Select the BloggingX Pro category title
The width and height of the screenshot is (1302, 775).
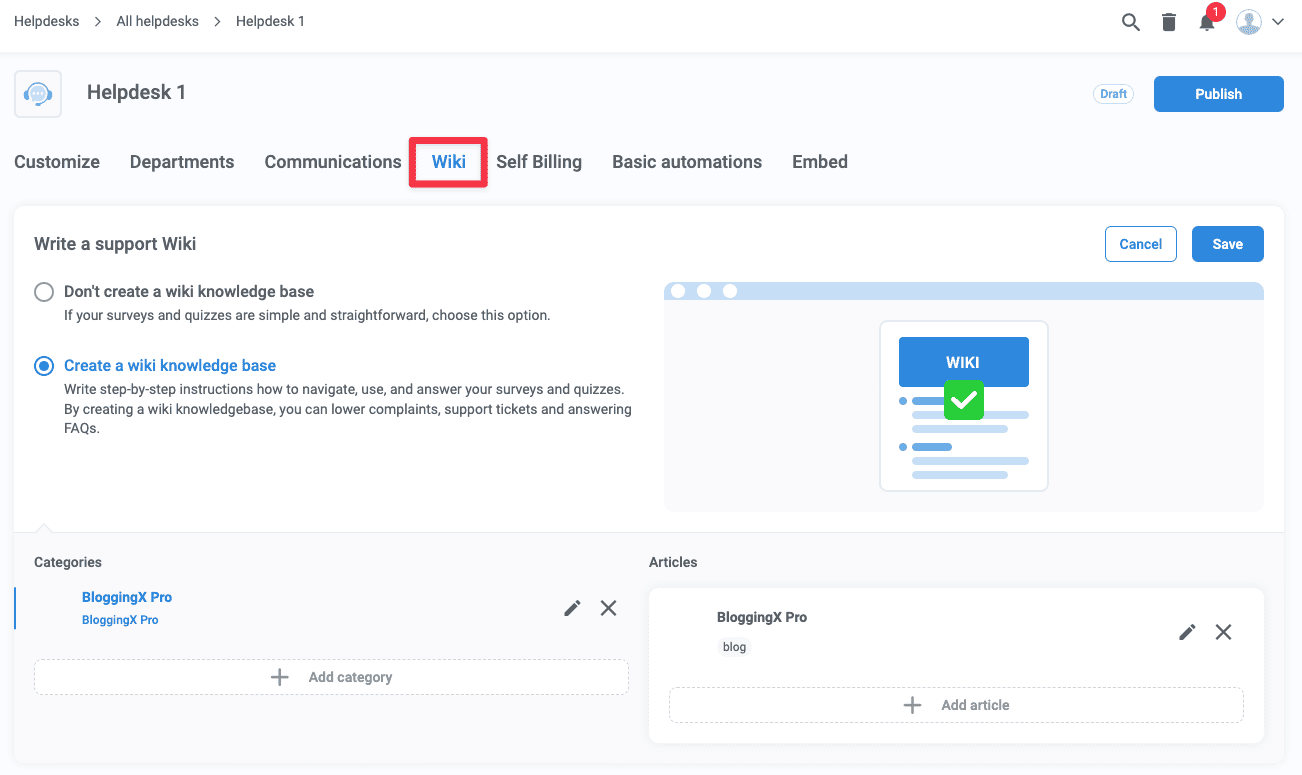[127, 597]
